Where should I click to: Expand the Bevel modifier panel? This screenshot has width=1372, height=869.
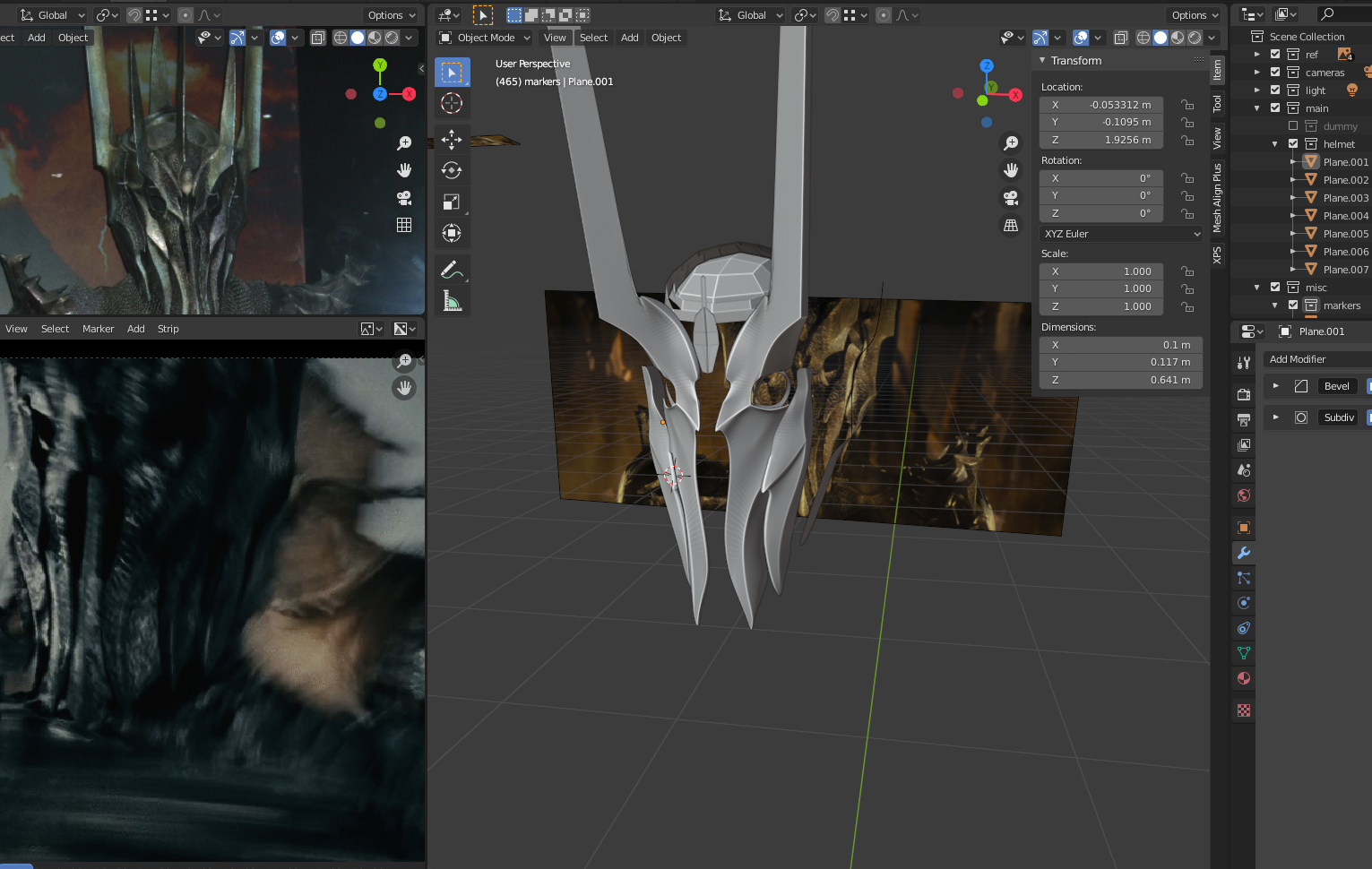(x=1276, y=386)
